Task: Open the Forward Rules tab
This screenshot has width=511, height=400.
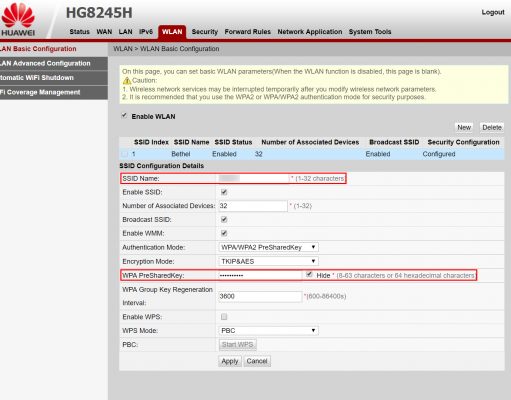Action: click(x=247, y=32)
